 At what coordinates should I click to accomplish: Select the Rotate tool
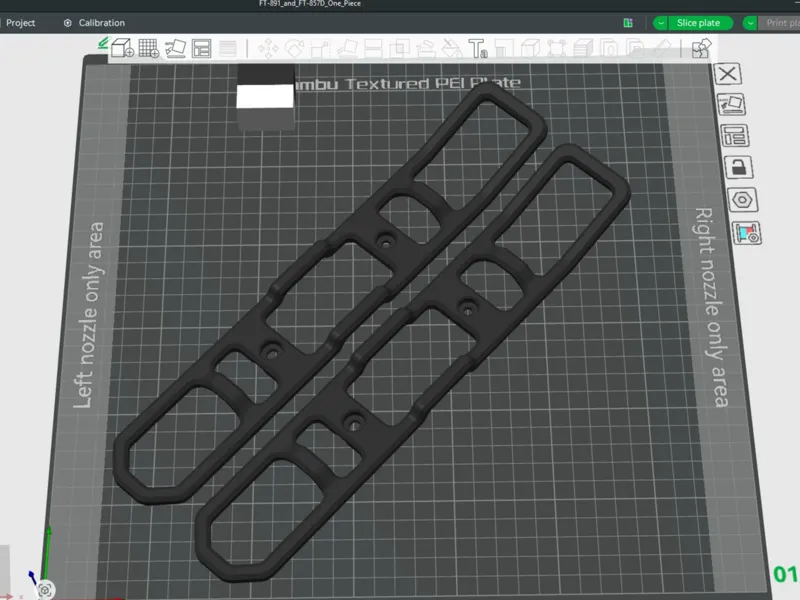click(x=294, y=49)
